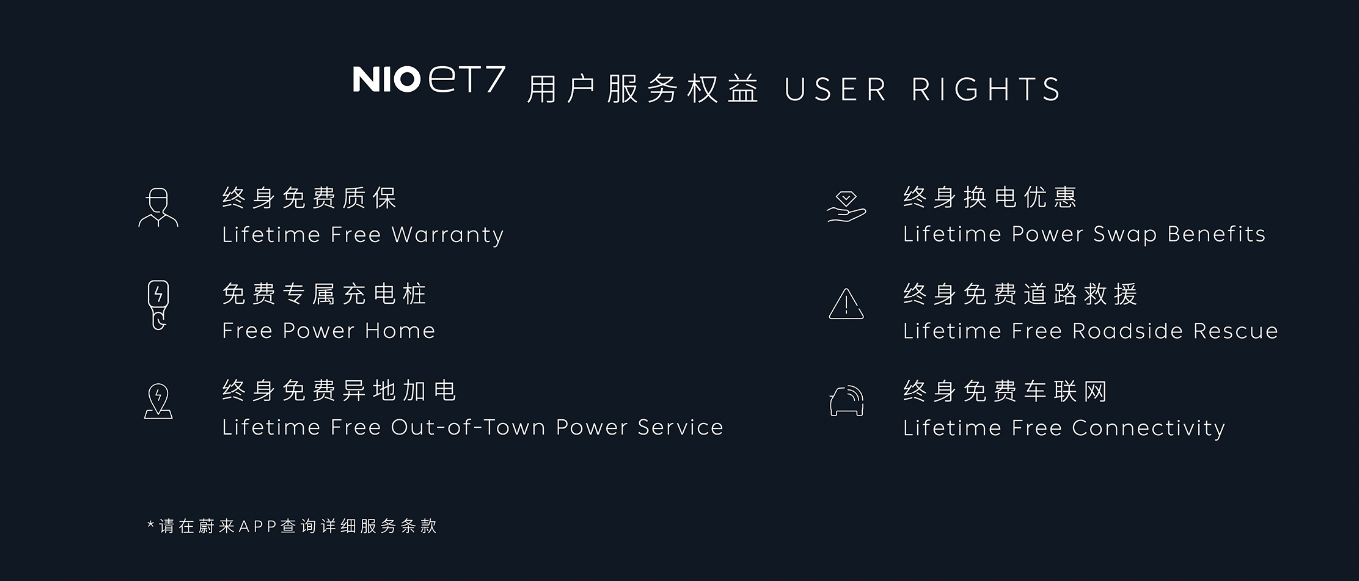
Task: Click the 终身免费质保 heading
Action: tap(310, 198)
